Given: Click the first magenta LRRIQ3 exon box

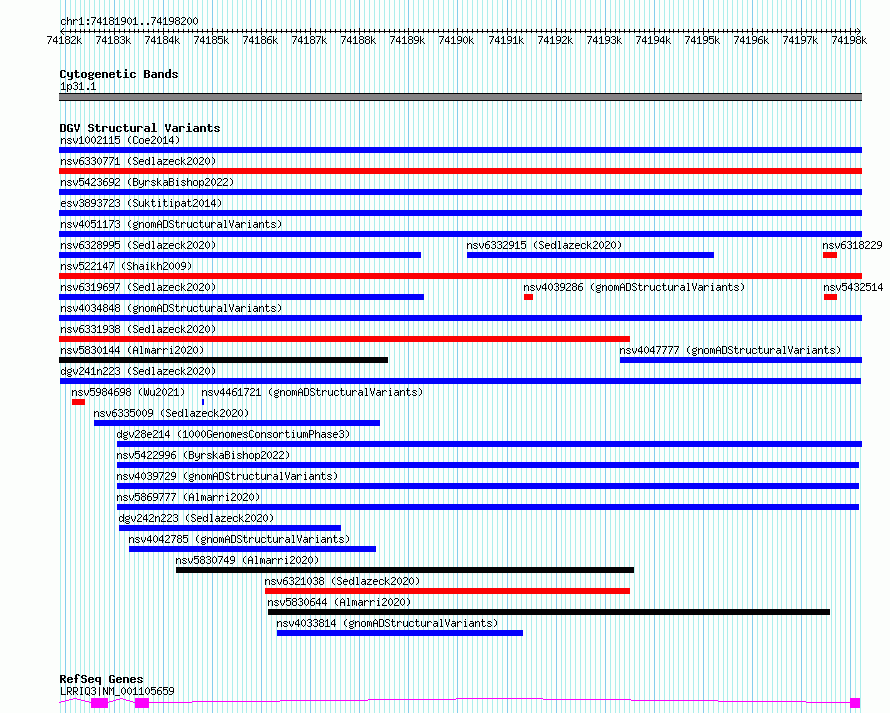Looking at the screenshot, I should 99,703.
